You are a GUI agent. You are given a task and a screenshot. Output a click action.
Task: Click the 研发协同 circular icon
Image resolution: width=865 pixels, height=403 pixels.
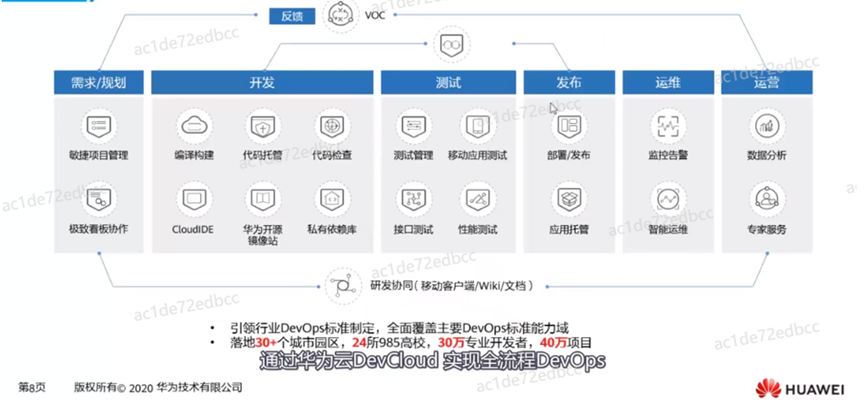point(343,286)
